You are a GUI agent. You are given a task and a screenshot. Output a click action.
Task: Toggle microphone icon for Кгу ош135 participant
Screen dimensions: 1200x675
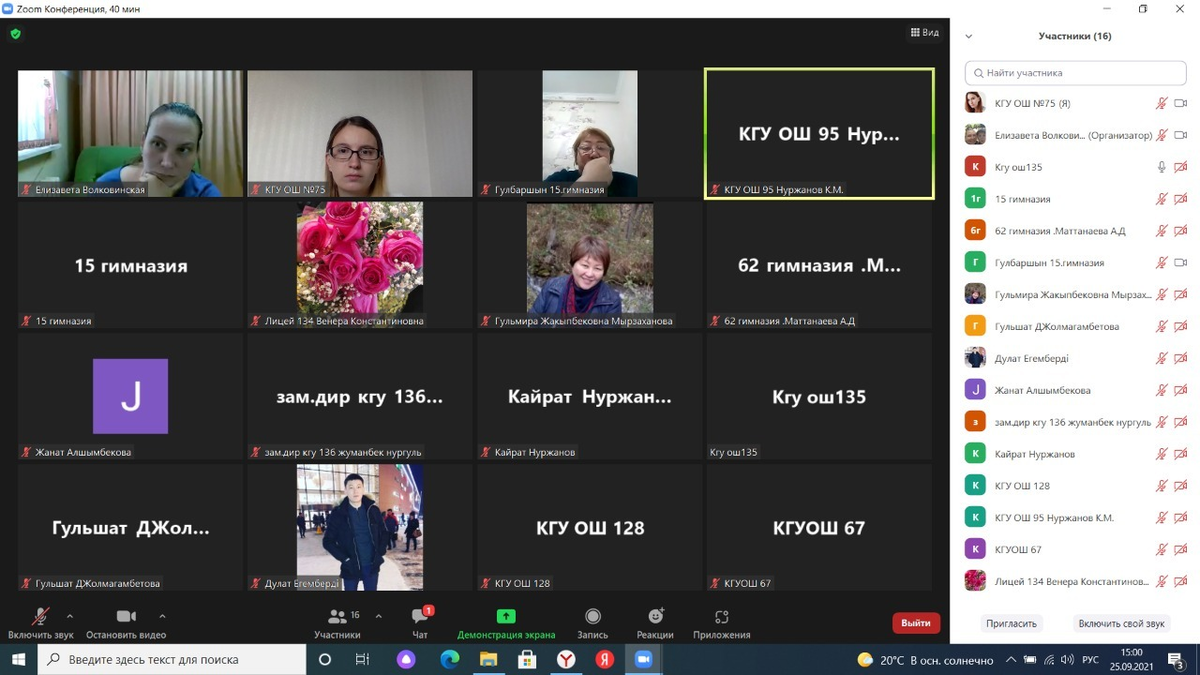pyautogui.click(x=1161, y=167)
